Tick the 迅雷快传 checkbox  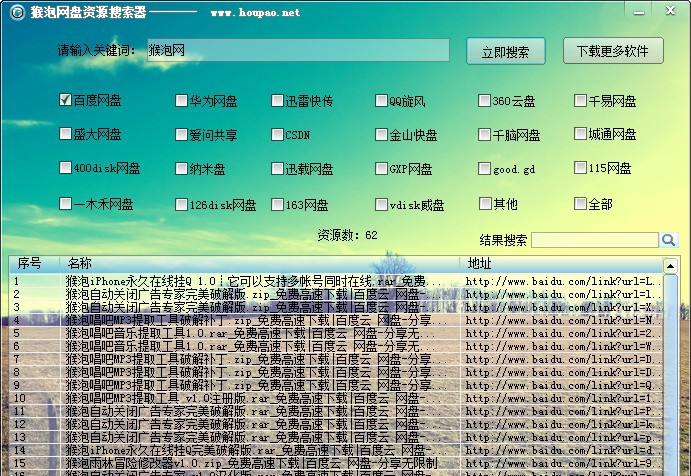tap(277, 100)
